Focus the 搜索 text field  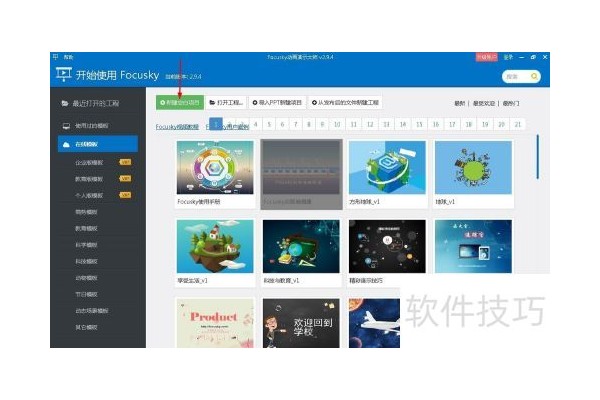[515, 77]
